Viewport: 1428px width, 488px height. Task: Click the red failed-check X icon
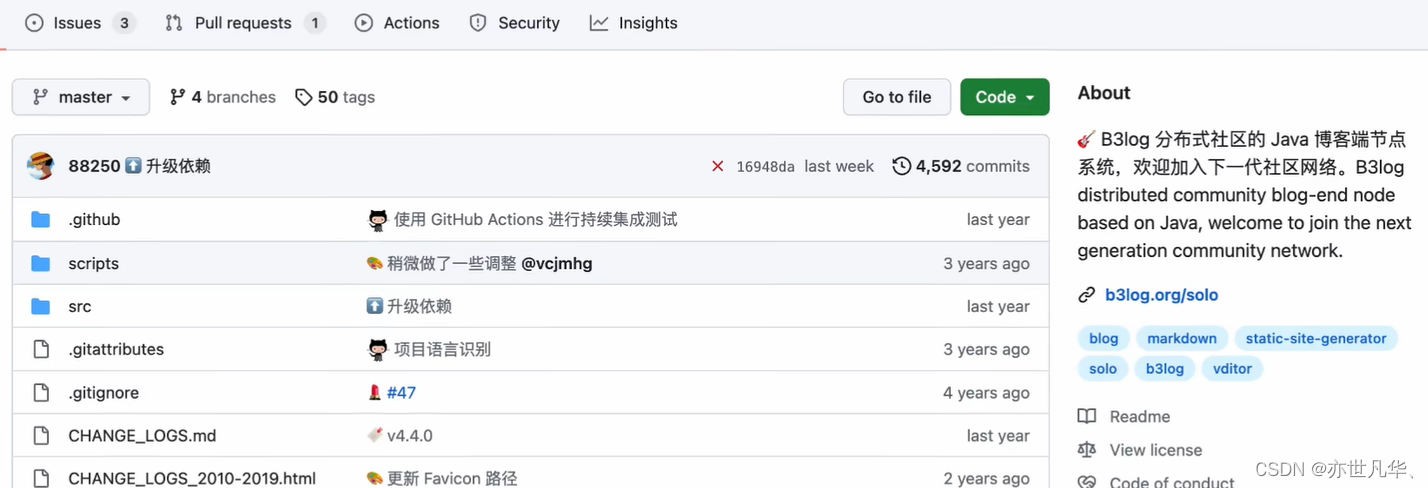tap(717, 167)
